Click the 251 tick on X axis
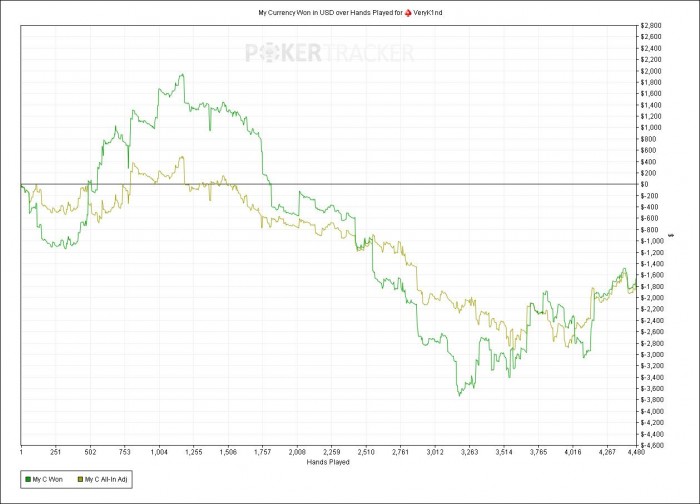Screen dimensions: 700x504 coord(55,452)
